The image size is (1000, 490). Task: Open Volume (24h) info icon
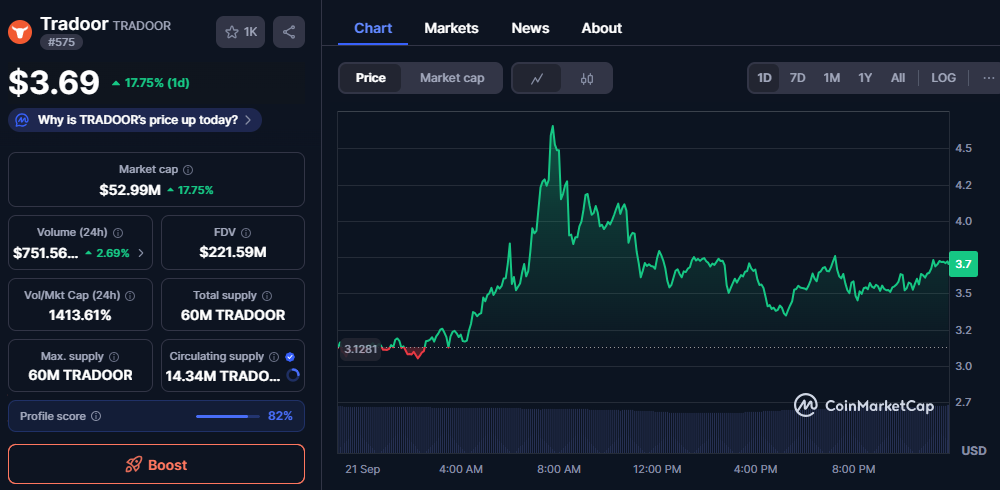pyautogui.click(x=118, y=233)
